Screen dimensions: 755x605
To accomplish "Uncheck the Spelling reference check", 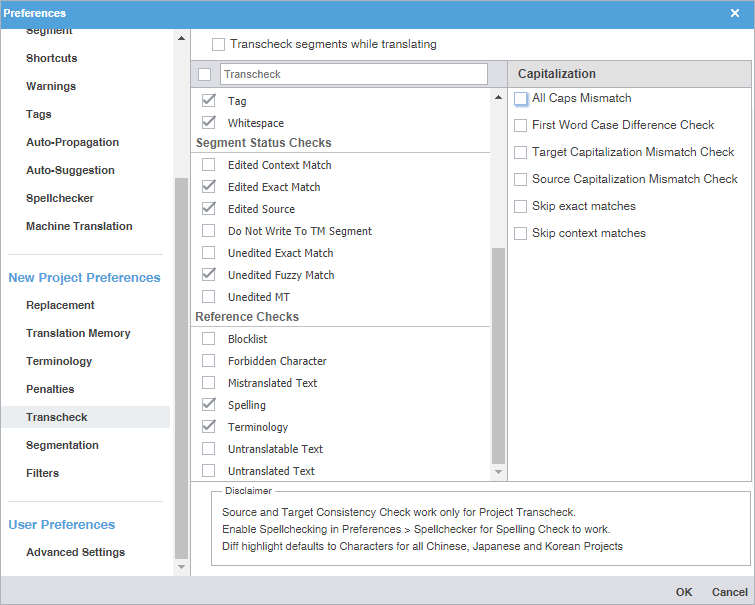I will (x=209, y=405).
